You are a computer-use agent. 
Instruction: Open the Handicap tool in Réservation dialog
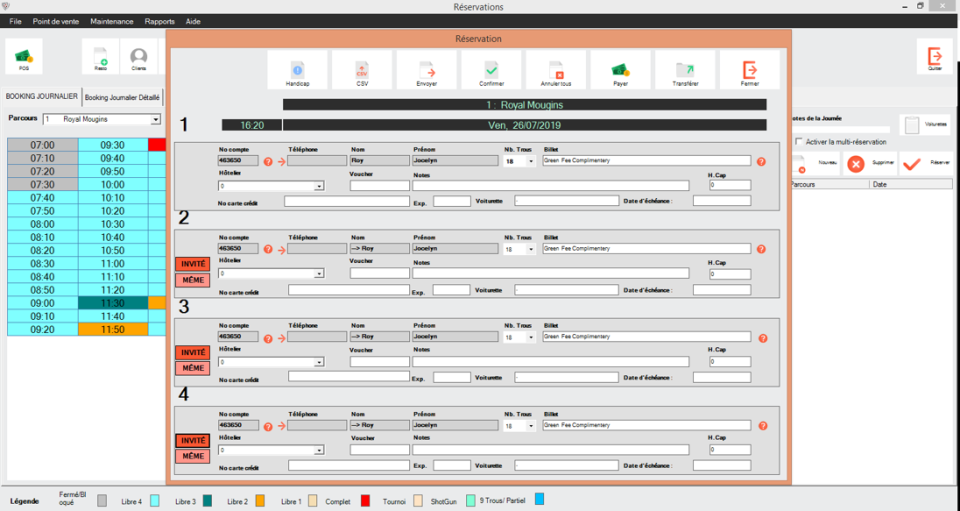(298, 70)
